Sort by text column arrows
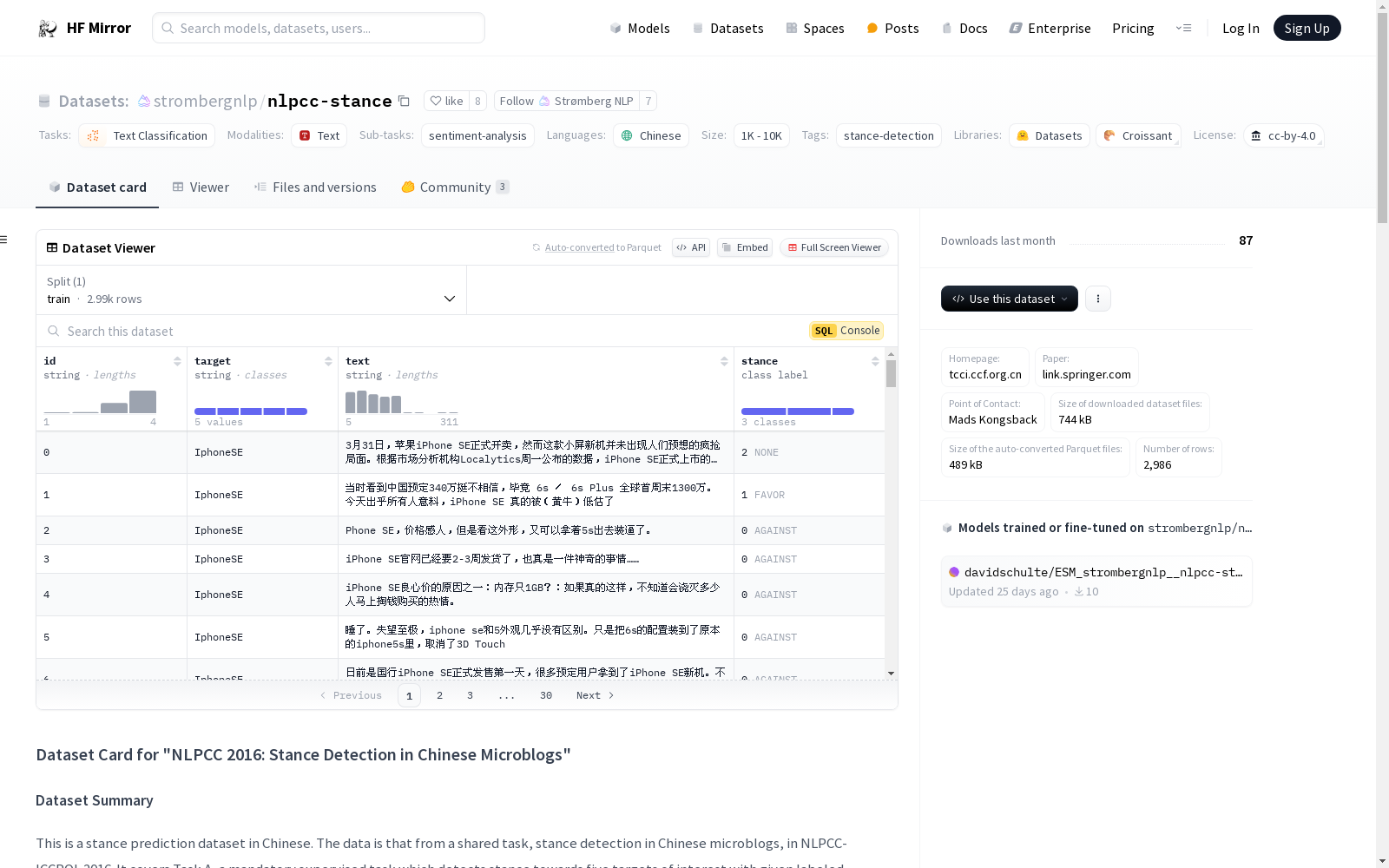The image size is (1389, 868). pyautogui.click(x=724, y=361)
